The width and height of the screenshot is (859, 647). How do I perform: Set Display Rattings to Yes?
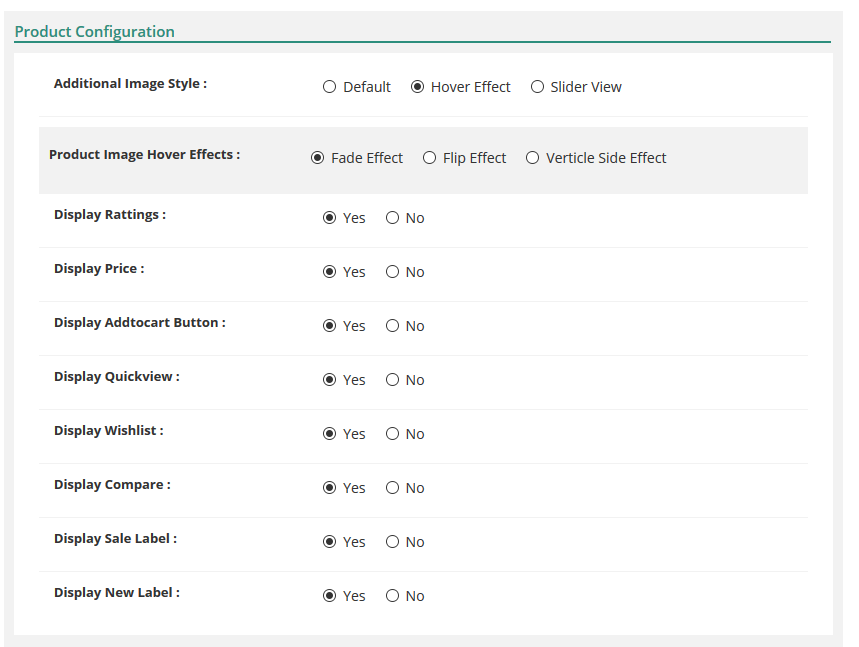pyautogui.click(x=329, y=218)
